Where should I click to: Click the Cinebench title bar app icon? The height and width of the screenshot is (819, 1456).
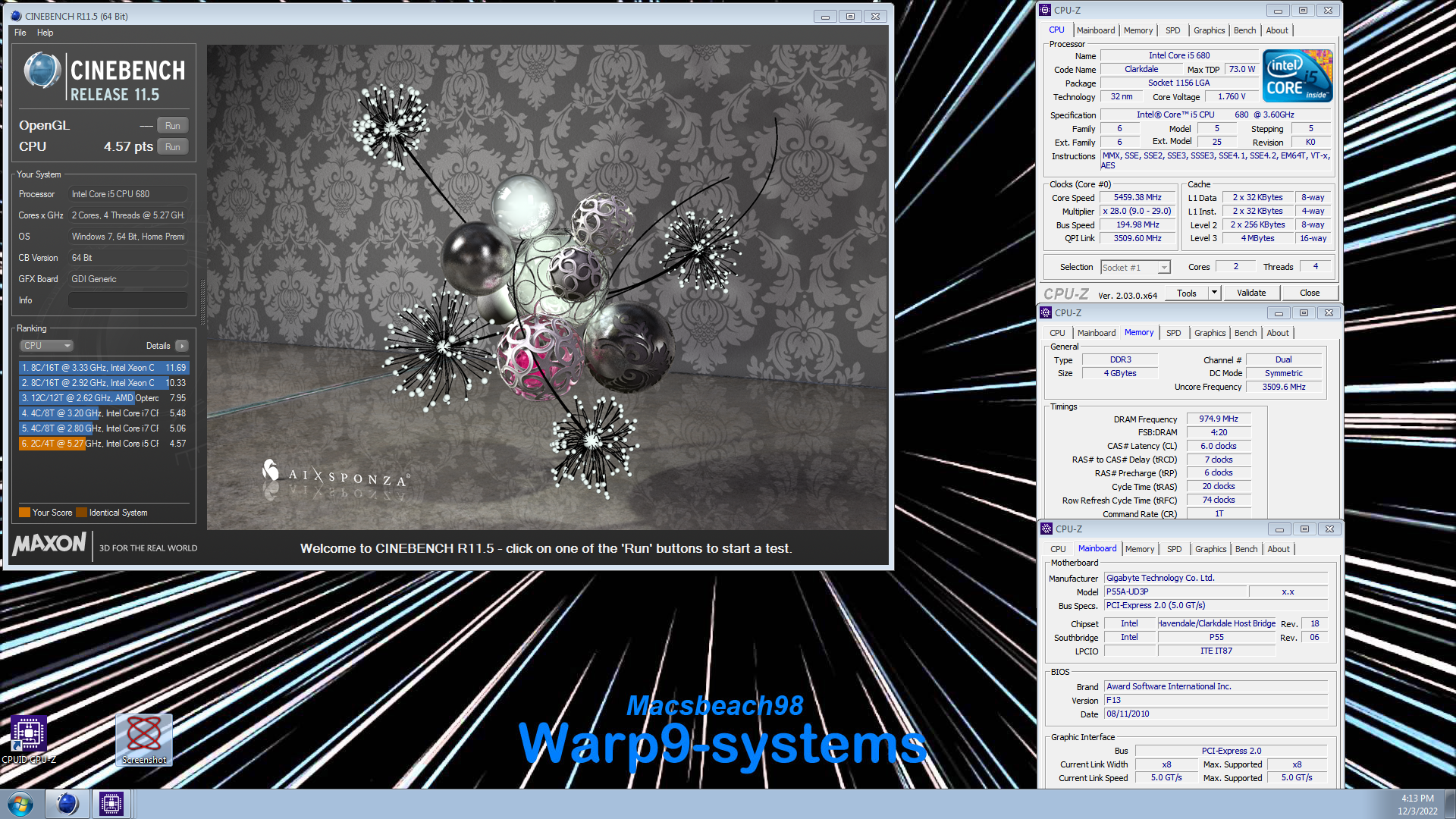17,16
